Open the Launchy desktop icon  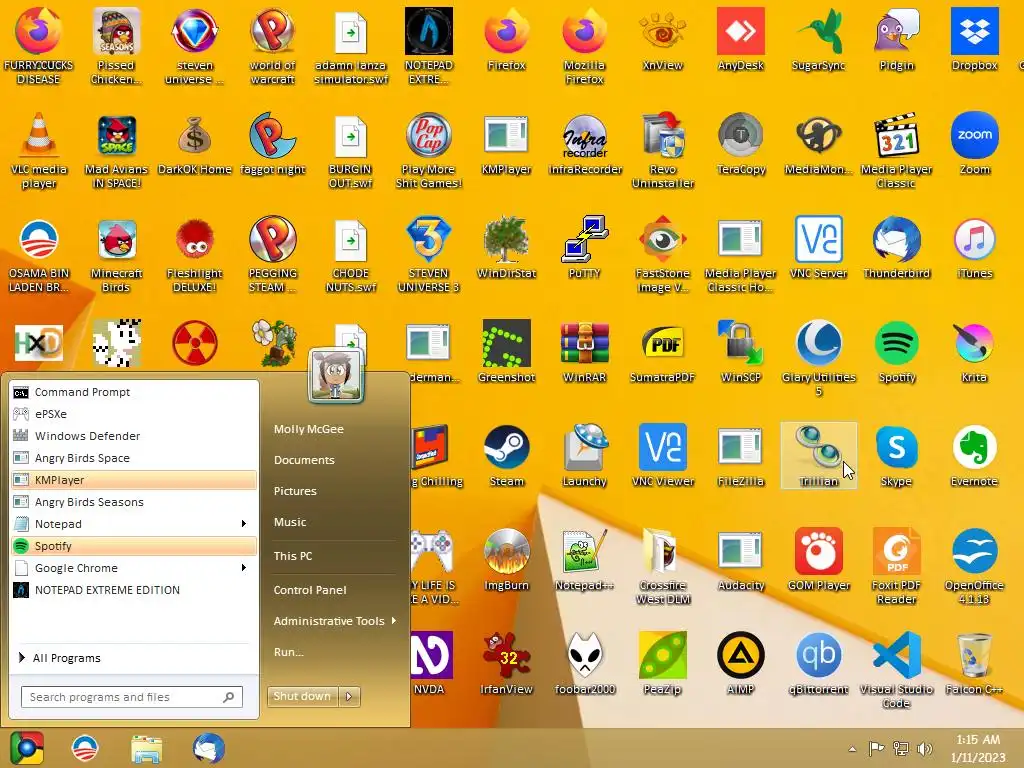point(584,456)
